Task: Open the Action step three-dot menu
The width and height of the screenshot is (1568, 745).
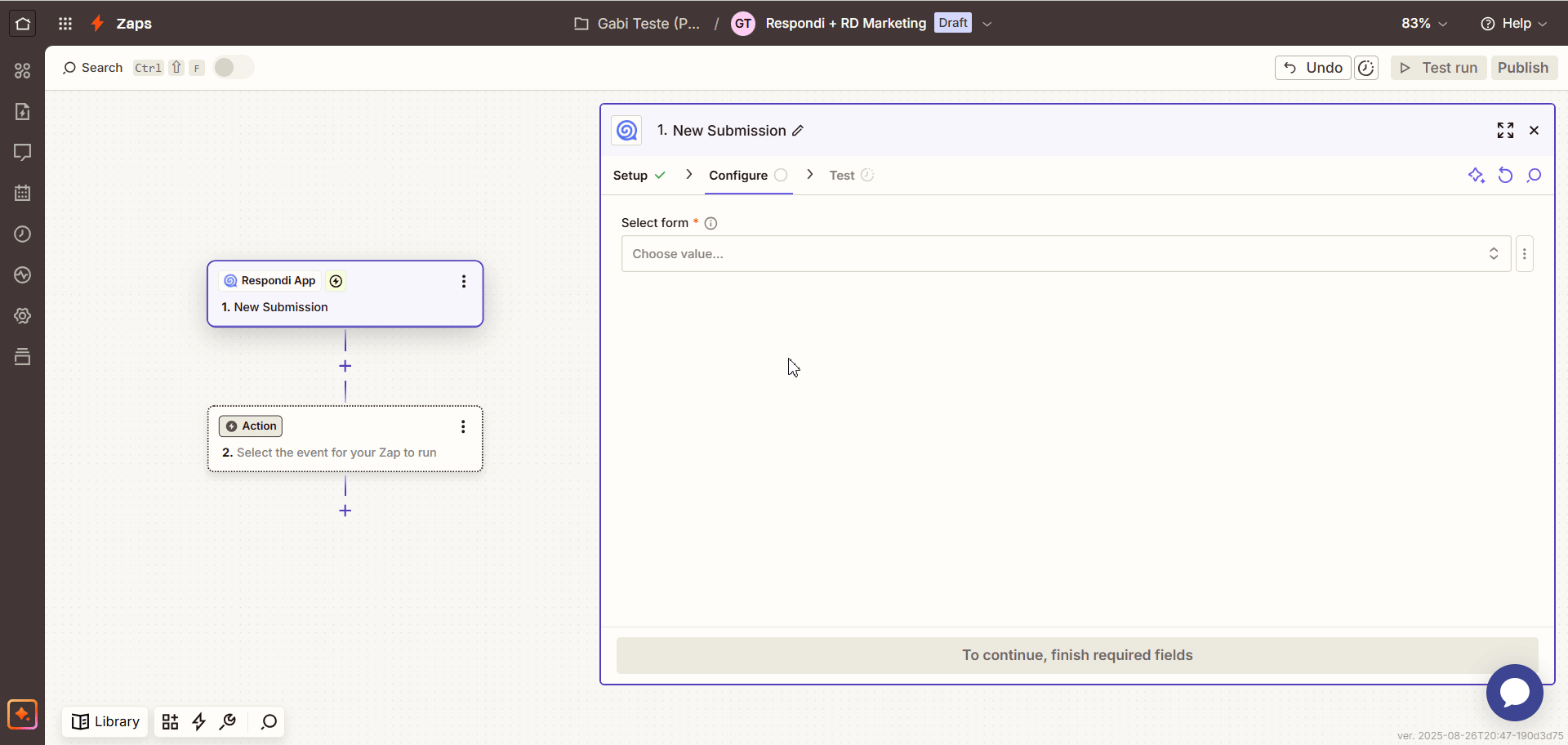Action: coord(463,426)
